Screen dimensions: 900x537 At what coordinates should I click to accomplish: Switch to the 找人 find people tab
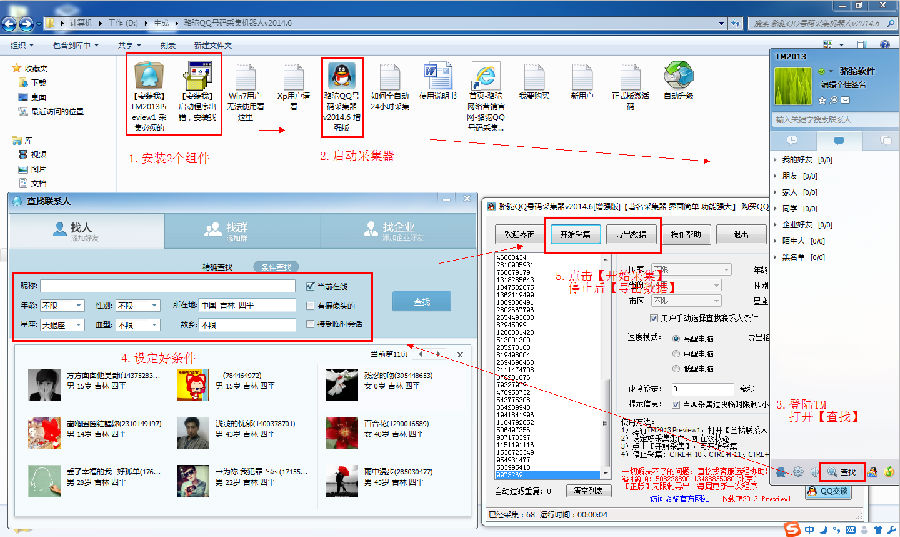click(x=87, y=231)
